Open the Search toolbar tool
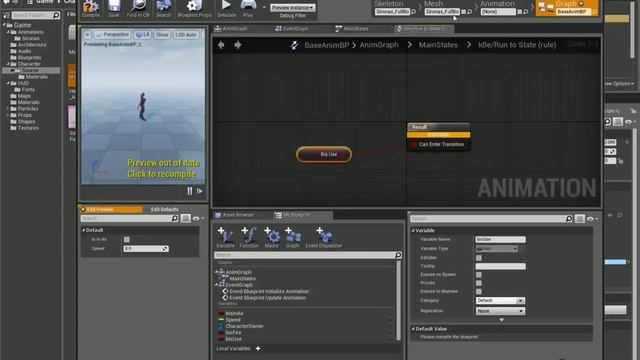Viewport: 640px width, 360px height. (x=163, y=8)
